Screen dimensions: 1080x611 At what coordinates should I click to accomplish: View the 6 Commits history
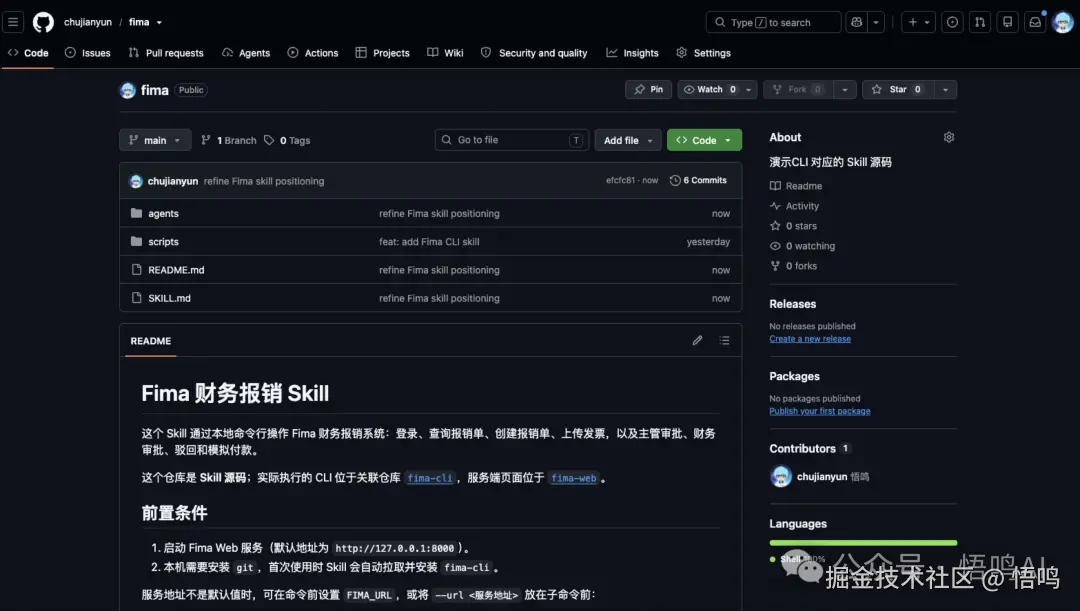point(698,180)
